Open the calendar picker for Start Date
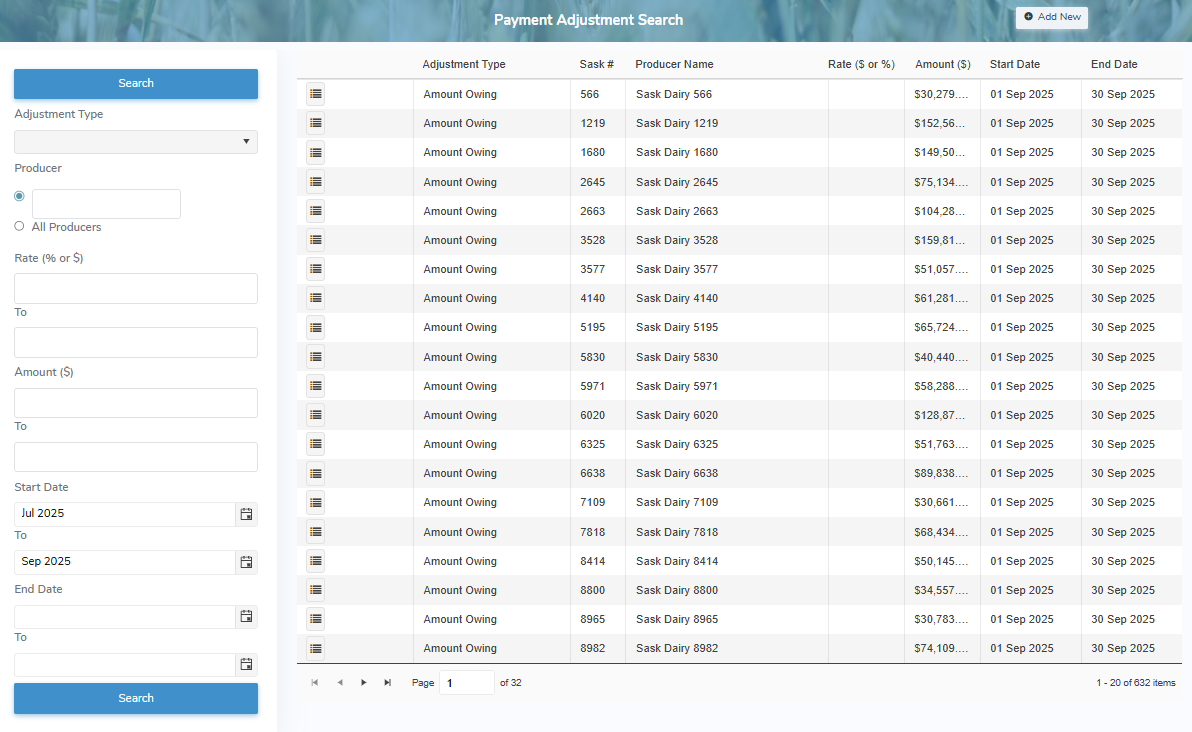Screen dimensions: 1192x732 point(246,514)
